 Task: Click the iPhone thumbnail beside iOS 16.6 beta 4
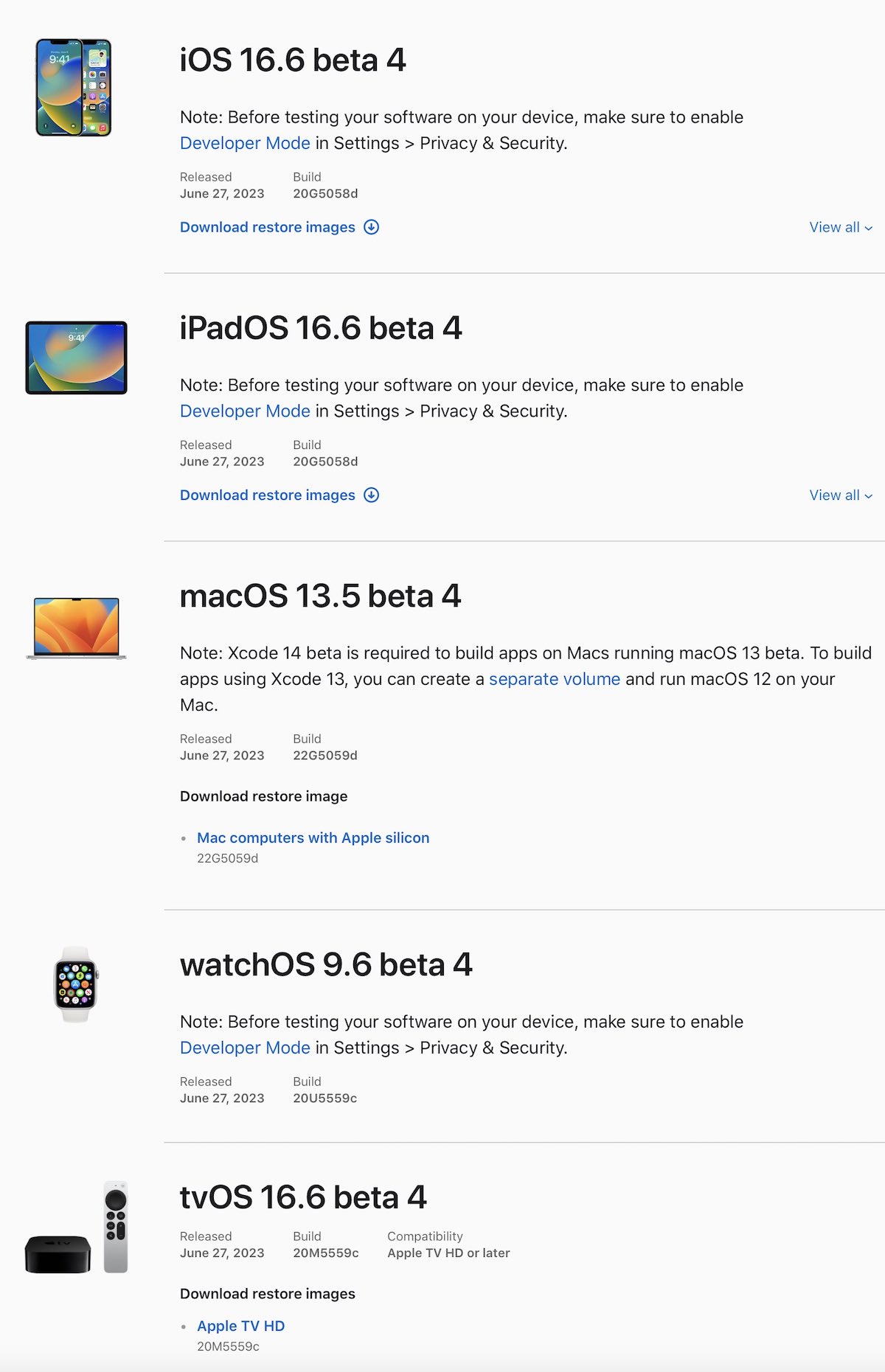tap(74, 88)
